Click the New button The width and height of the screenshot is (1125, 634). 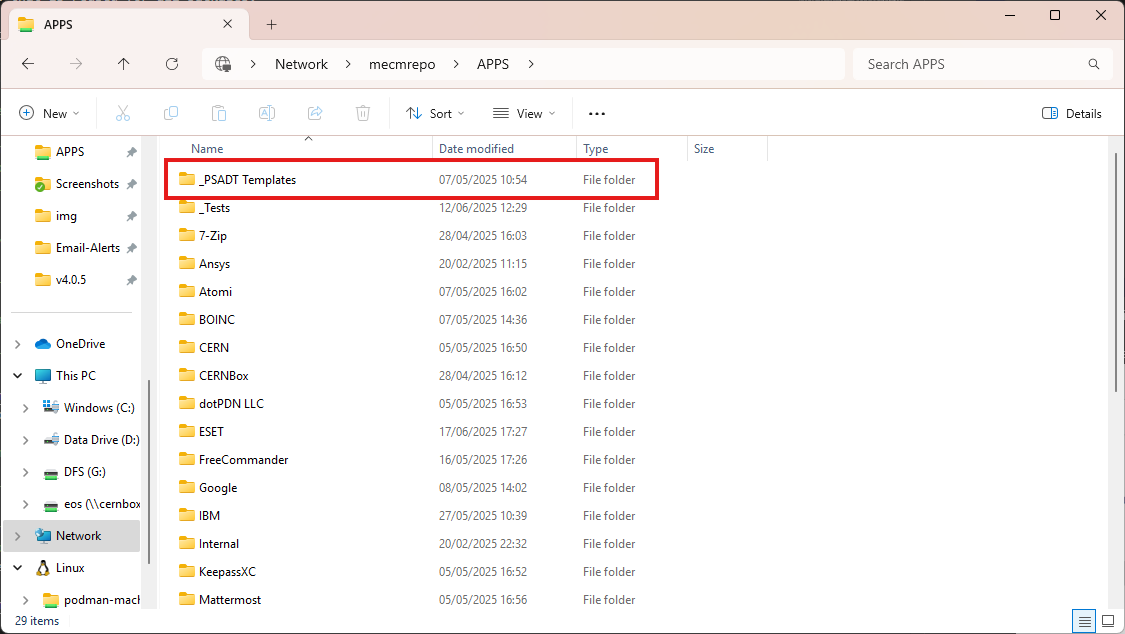tap(48, 114)
